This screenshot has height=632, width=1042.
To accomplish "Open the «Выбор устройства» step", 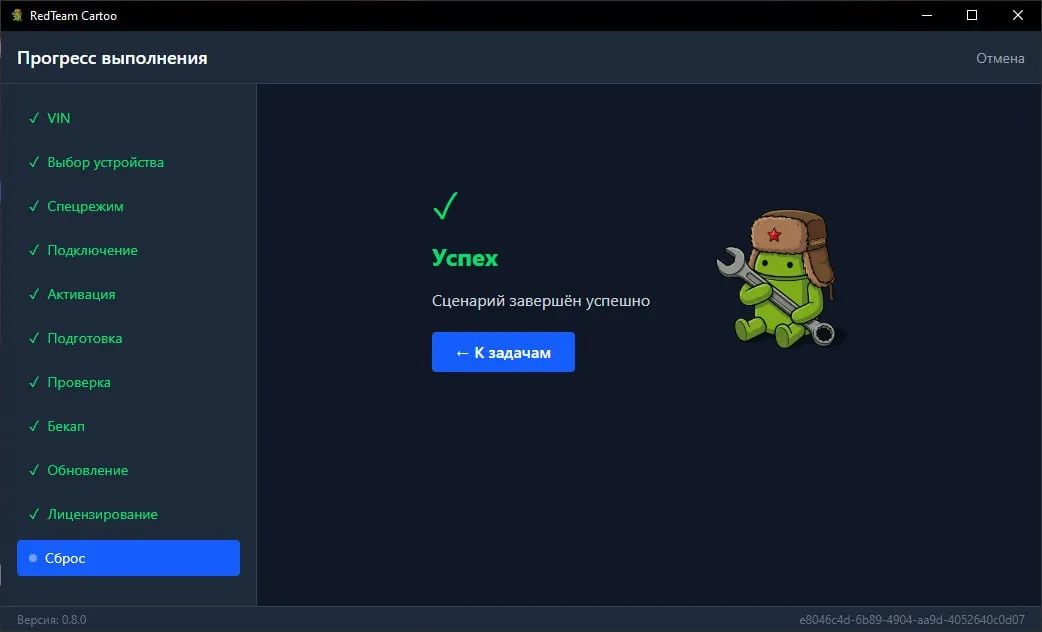I will point(128,162).
